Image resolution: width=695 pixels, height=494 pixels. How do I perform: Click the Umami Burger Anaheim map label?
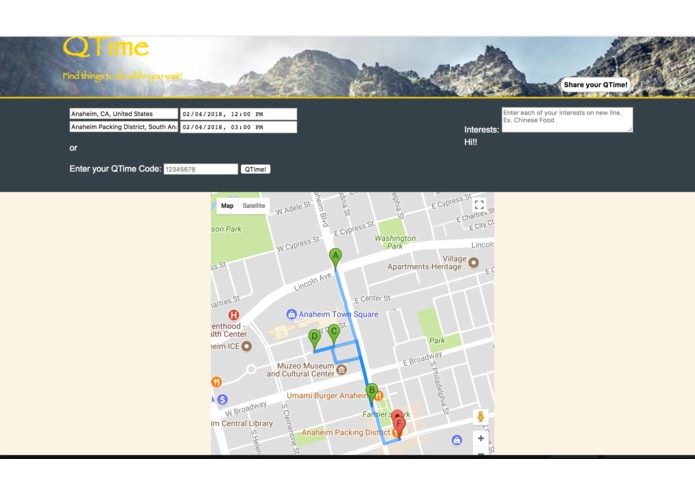click(327, 395)
